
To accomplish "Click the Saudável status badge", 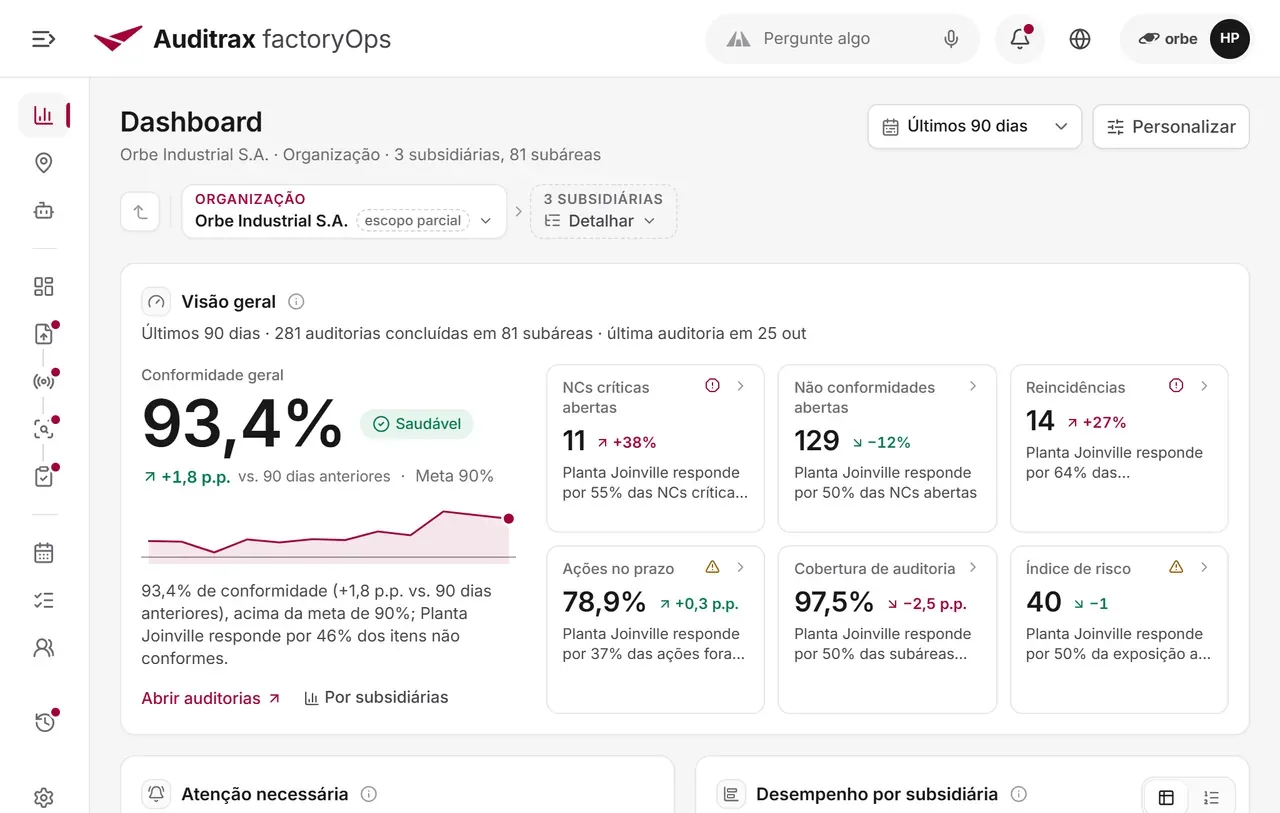I will tap(417, 424).
